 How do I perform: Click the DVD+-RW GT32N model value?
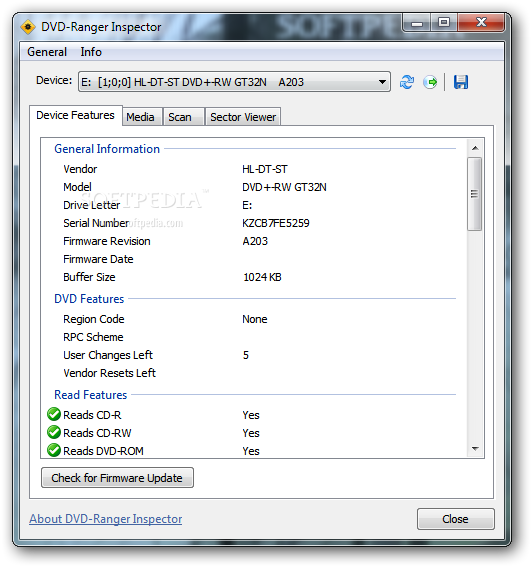point(284,187)
